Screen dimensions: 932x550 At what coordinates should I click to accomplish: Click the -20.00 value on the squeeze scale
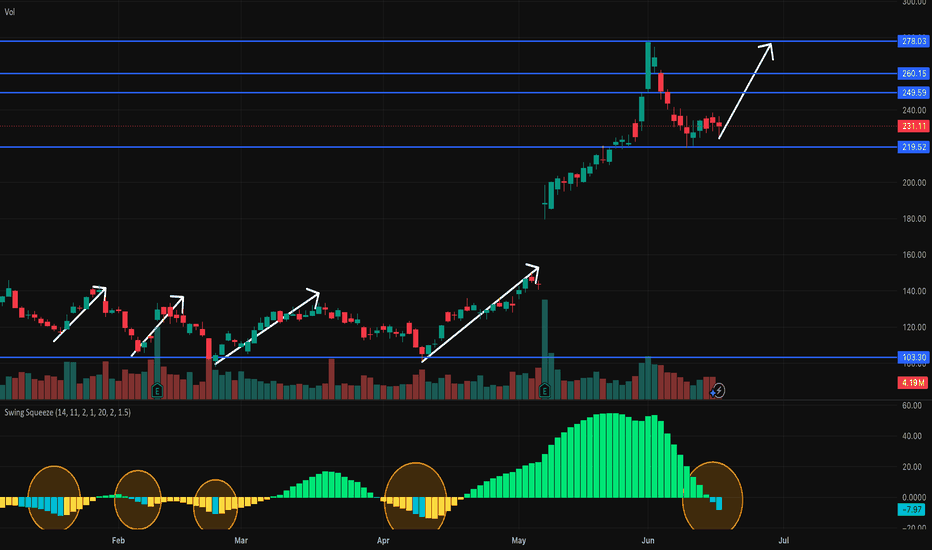click(912, 527)
